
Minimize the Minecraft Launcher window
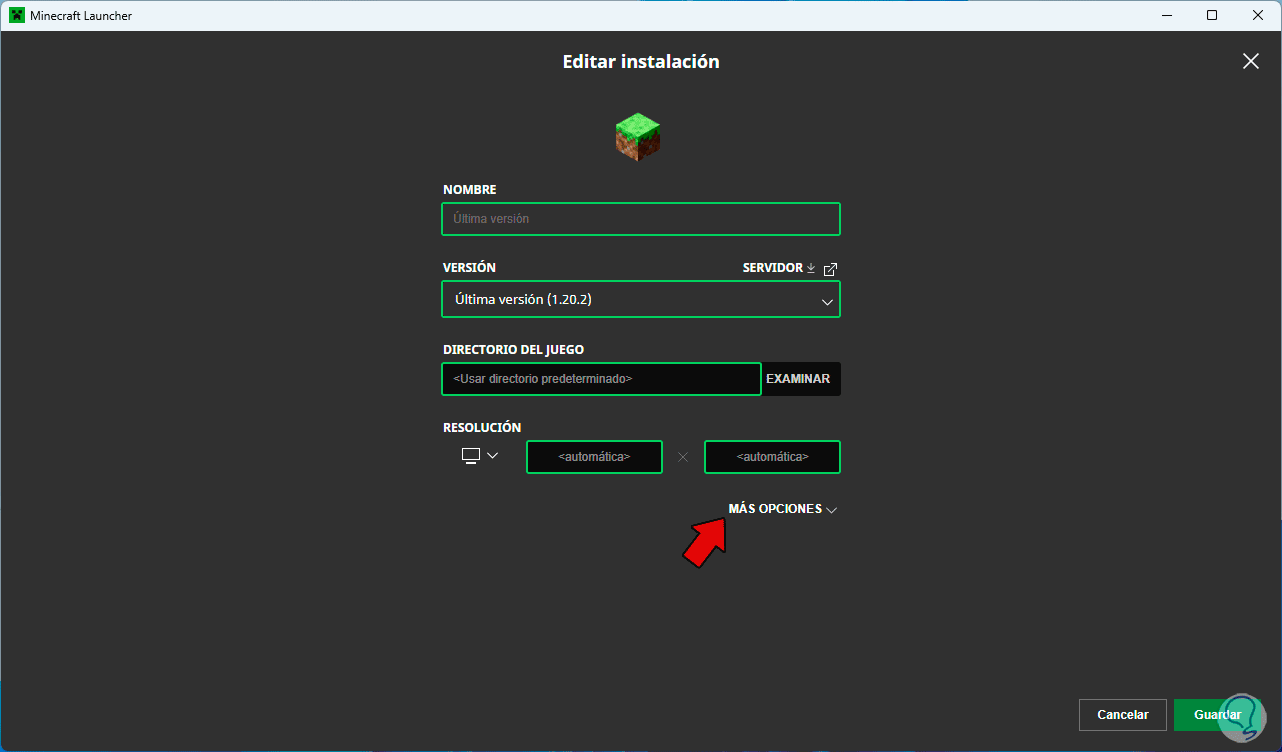click(x=1167, y=15)
